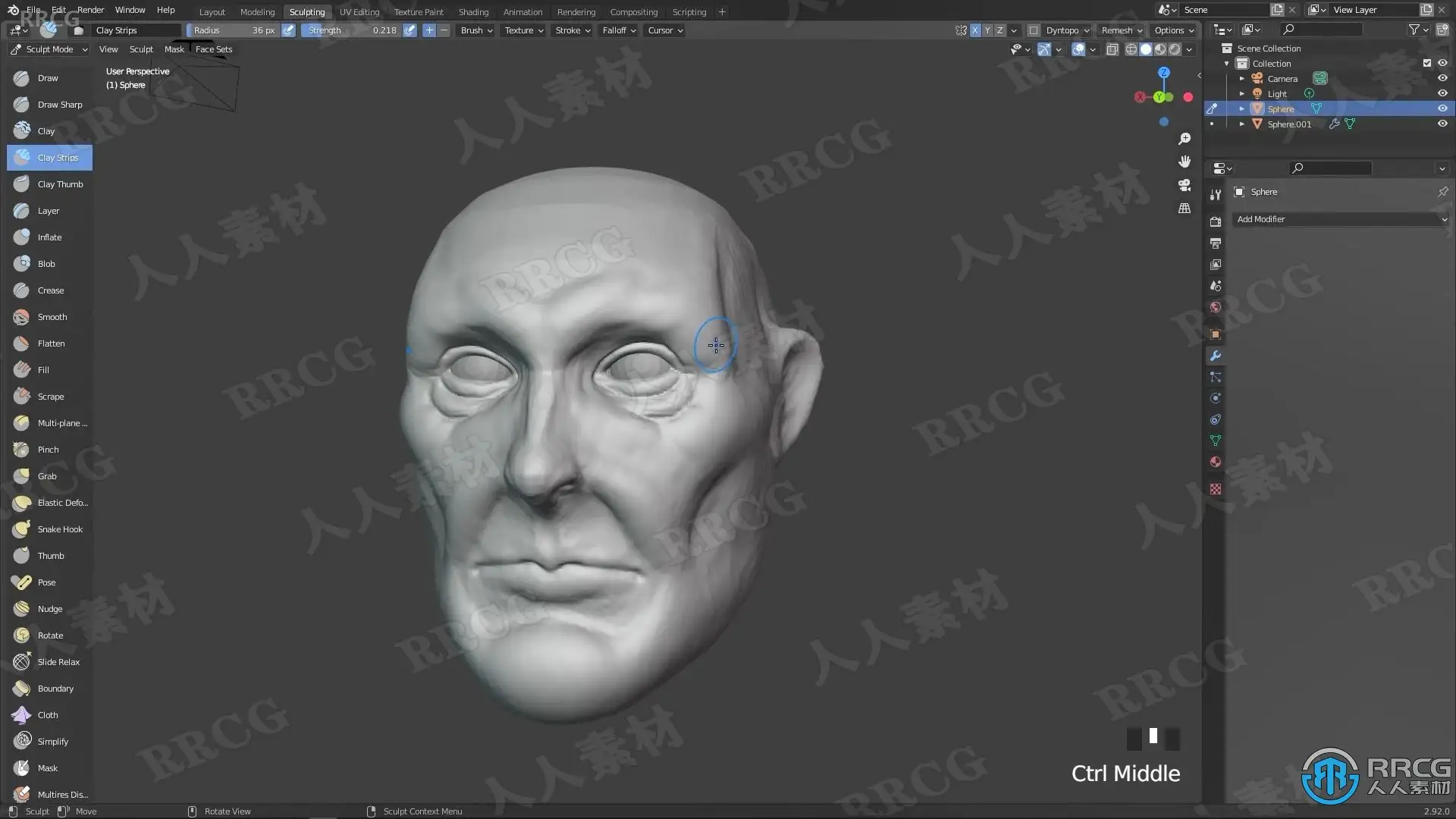Toggle X axis symmetry
This screenshot has width=1456, height=819.
[975, 30]
